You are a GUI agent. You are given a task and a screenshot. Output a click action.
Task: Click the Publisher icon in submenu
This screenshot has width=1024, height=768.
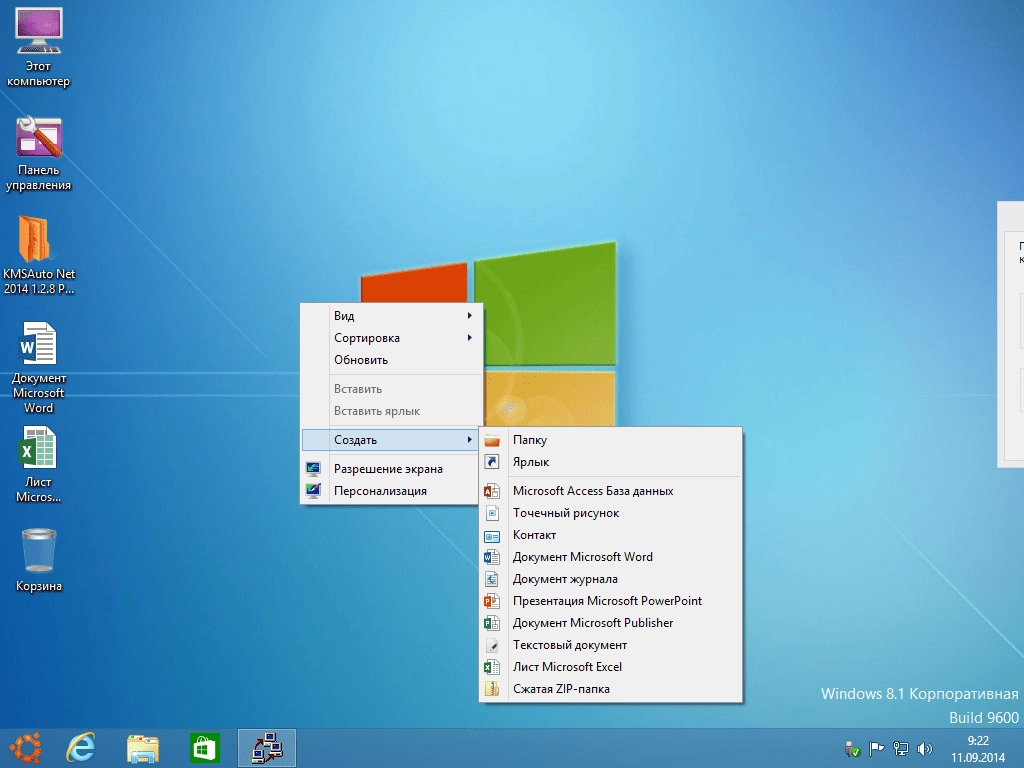pyautogui.click(x=492, y=623)
